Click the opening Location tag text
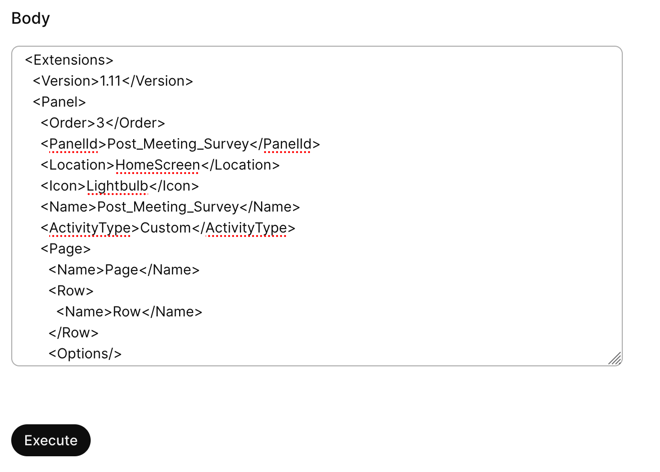This screenshot has width=660, height=472. point(78,165)
